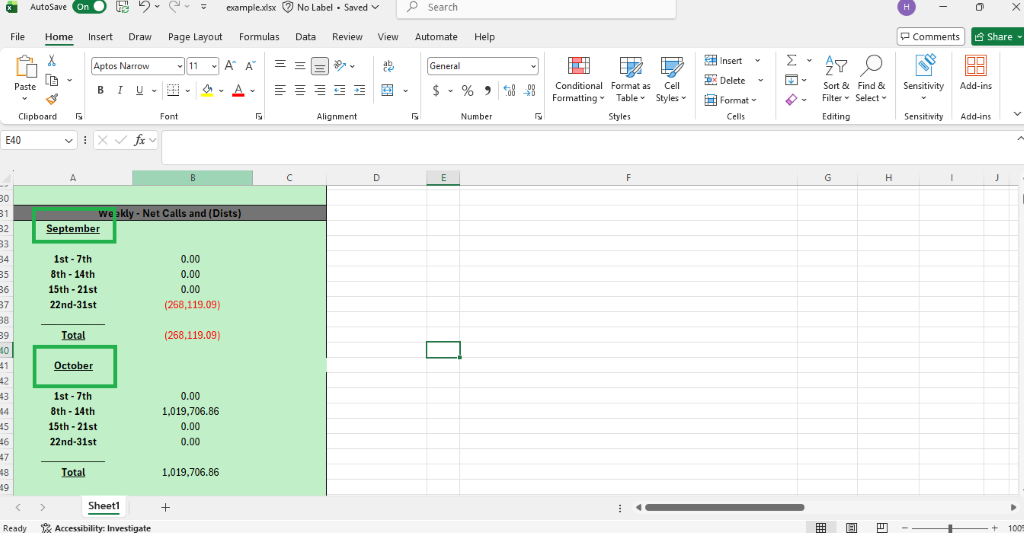Switch to the Draw tab
1024x533 pixels.
(x=140, y=37)
